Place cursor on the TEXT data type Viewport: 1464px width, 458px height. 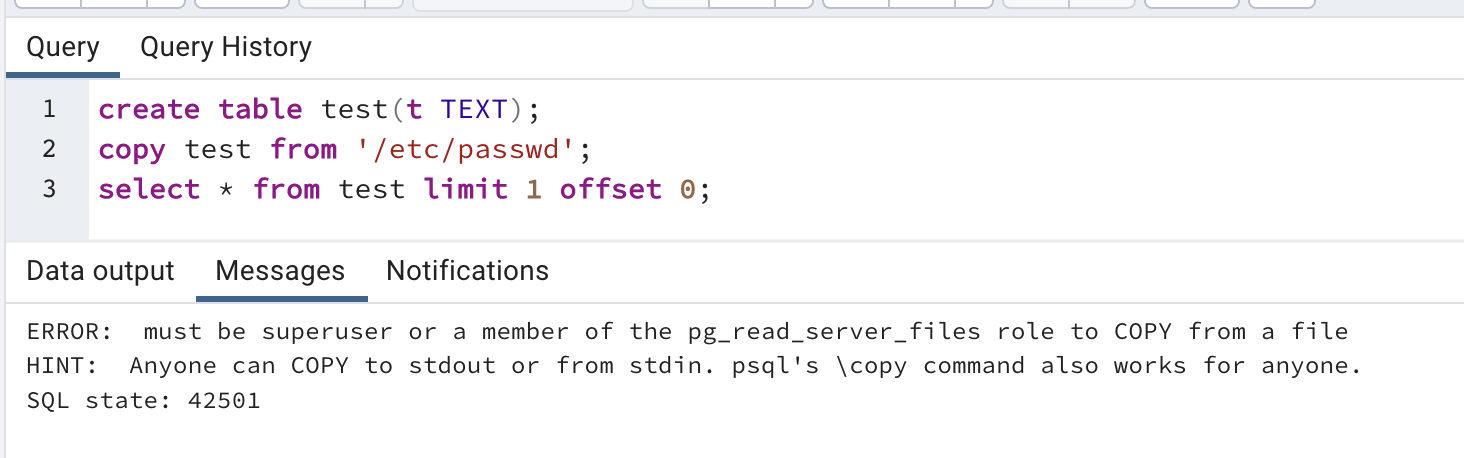[474, 109]
